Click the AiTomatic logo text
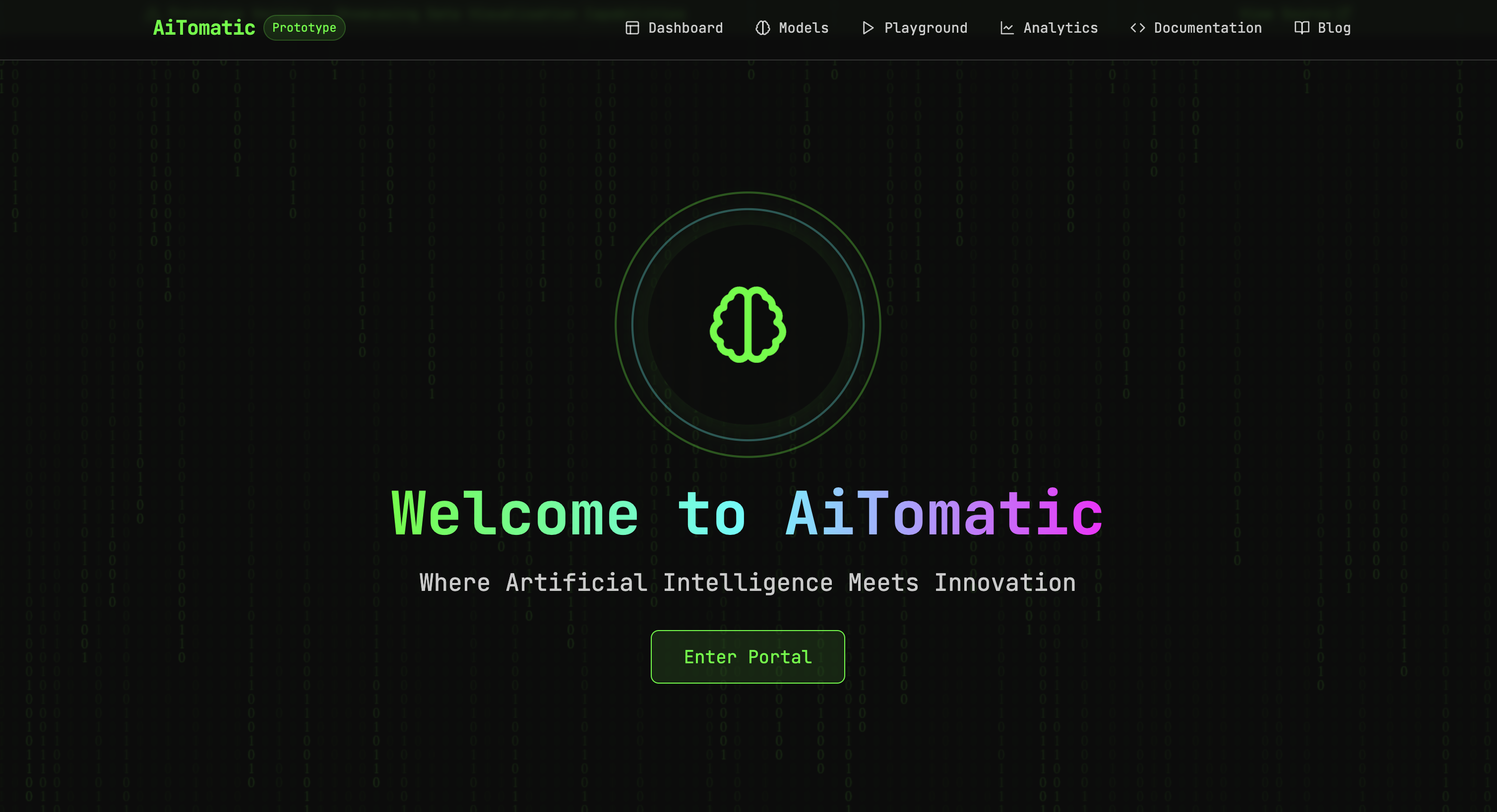Image resolution: width=1497 pixels, height=812 pixels. pyautogui.click(x=204, y=28)
